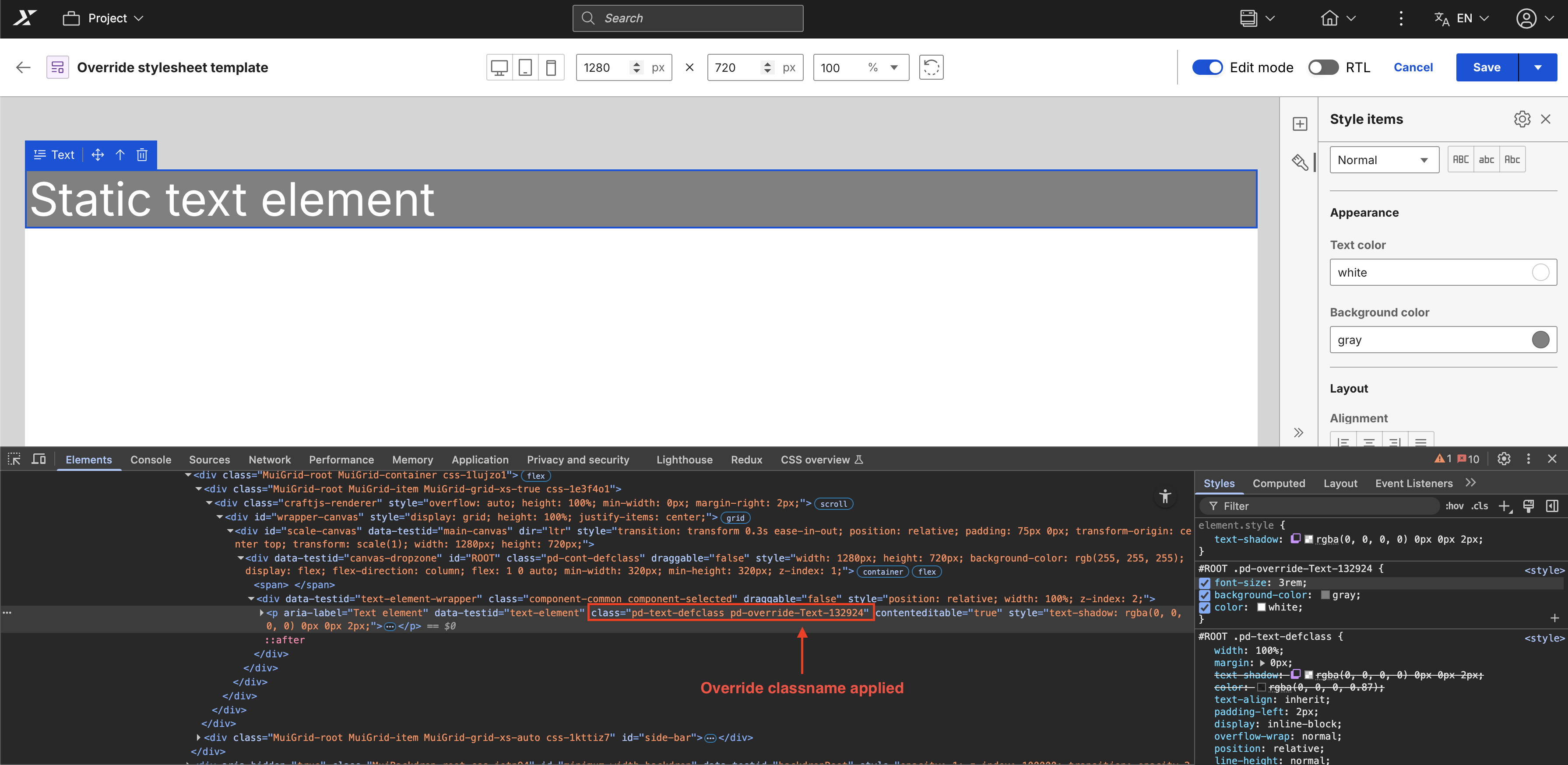Viewport: 1568px width, 765px height.
Task: Enable the RTL toggle
Action: click(1323, 67)
